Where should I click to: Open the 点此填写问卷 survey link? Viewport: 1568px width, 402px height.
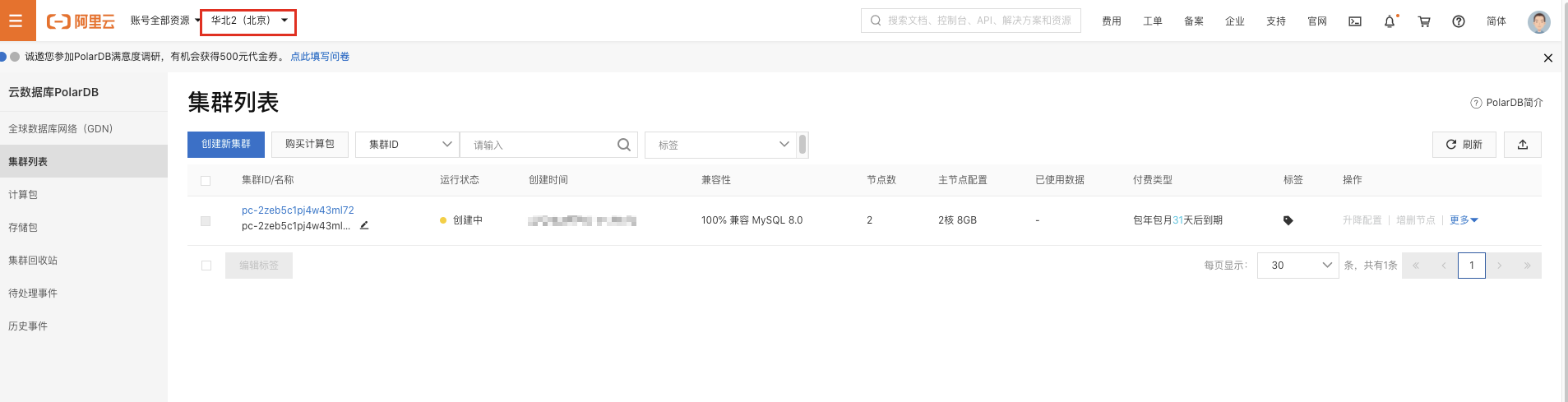click(x=320, y=57)
